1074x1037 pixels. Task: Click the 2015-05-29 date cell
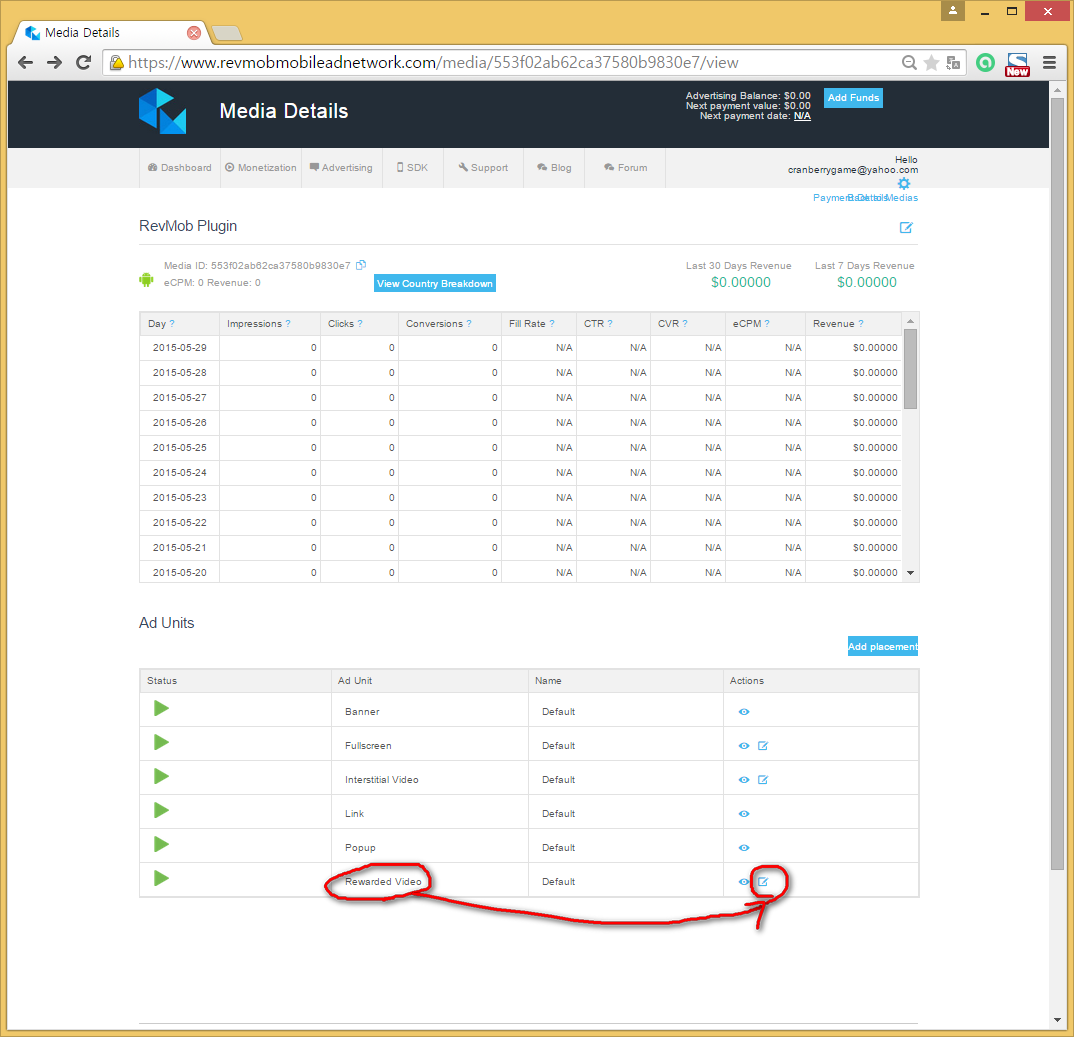179,348
